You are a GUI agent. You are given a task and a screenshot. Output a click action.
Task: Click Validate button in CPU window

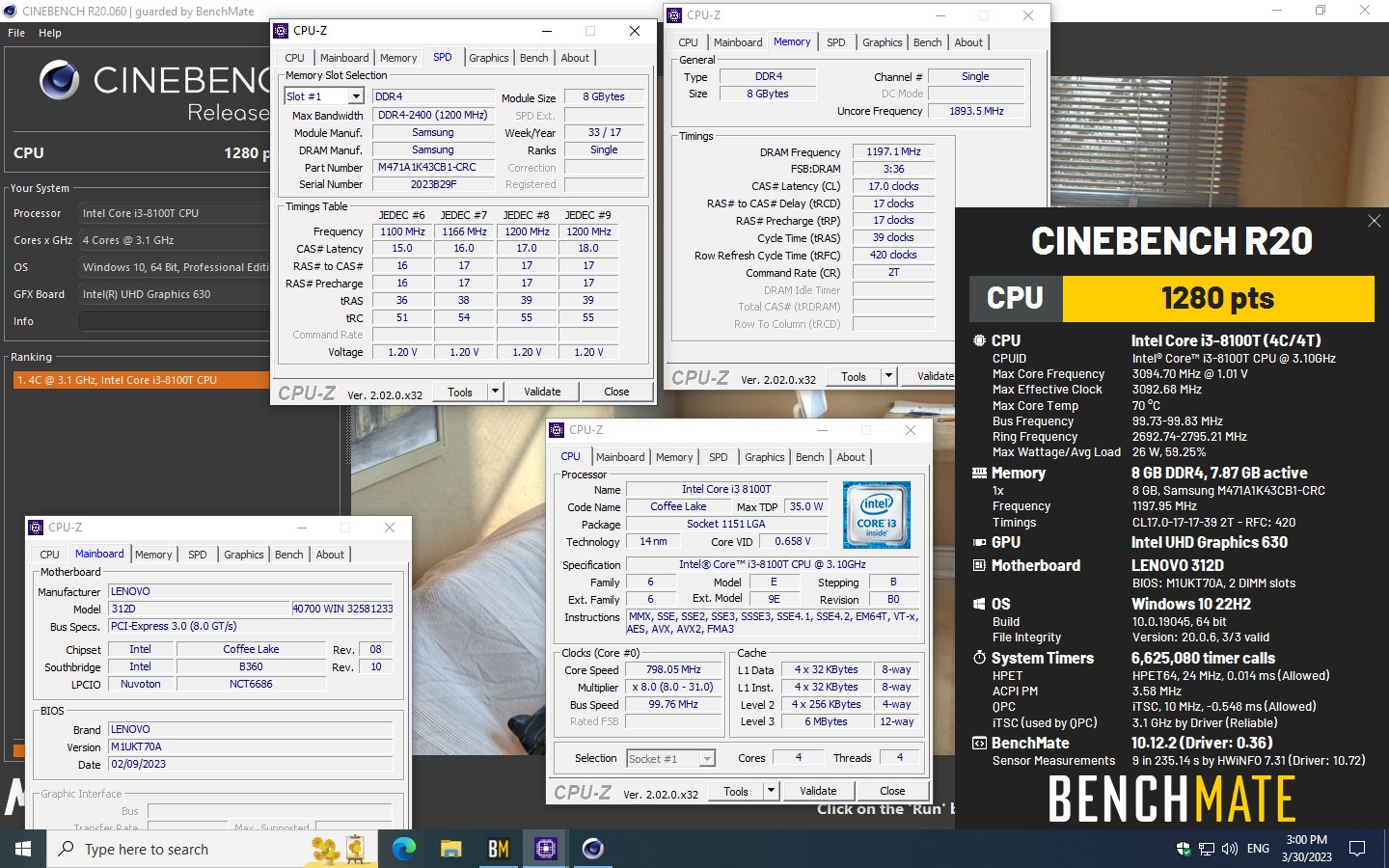point(818,791)
